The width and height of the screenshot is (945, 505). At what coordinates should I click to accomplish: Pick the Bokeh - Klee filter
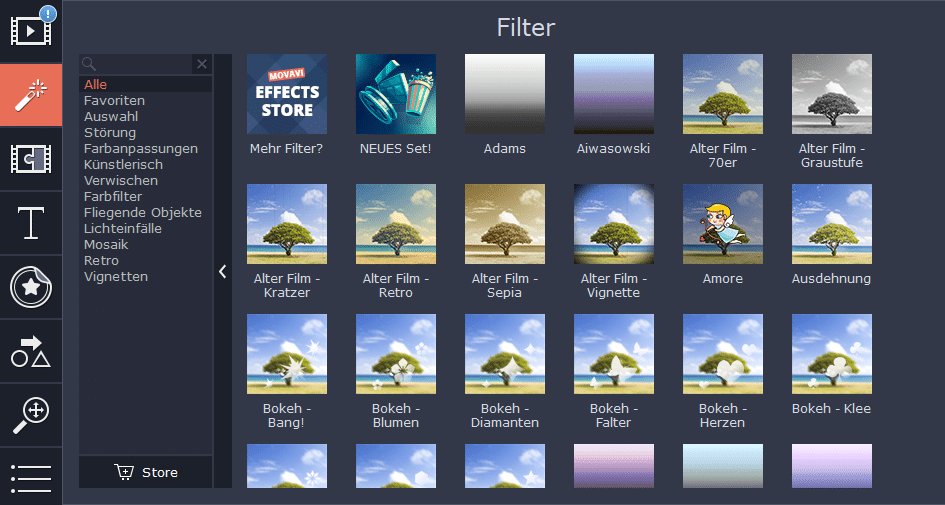point(832,354)
